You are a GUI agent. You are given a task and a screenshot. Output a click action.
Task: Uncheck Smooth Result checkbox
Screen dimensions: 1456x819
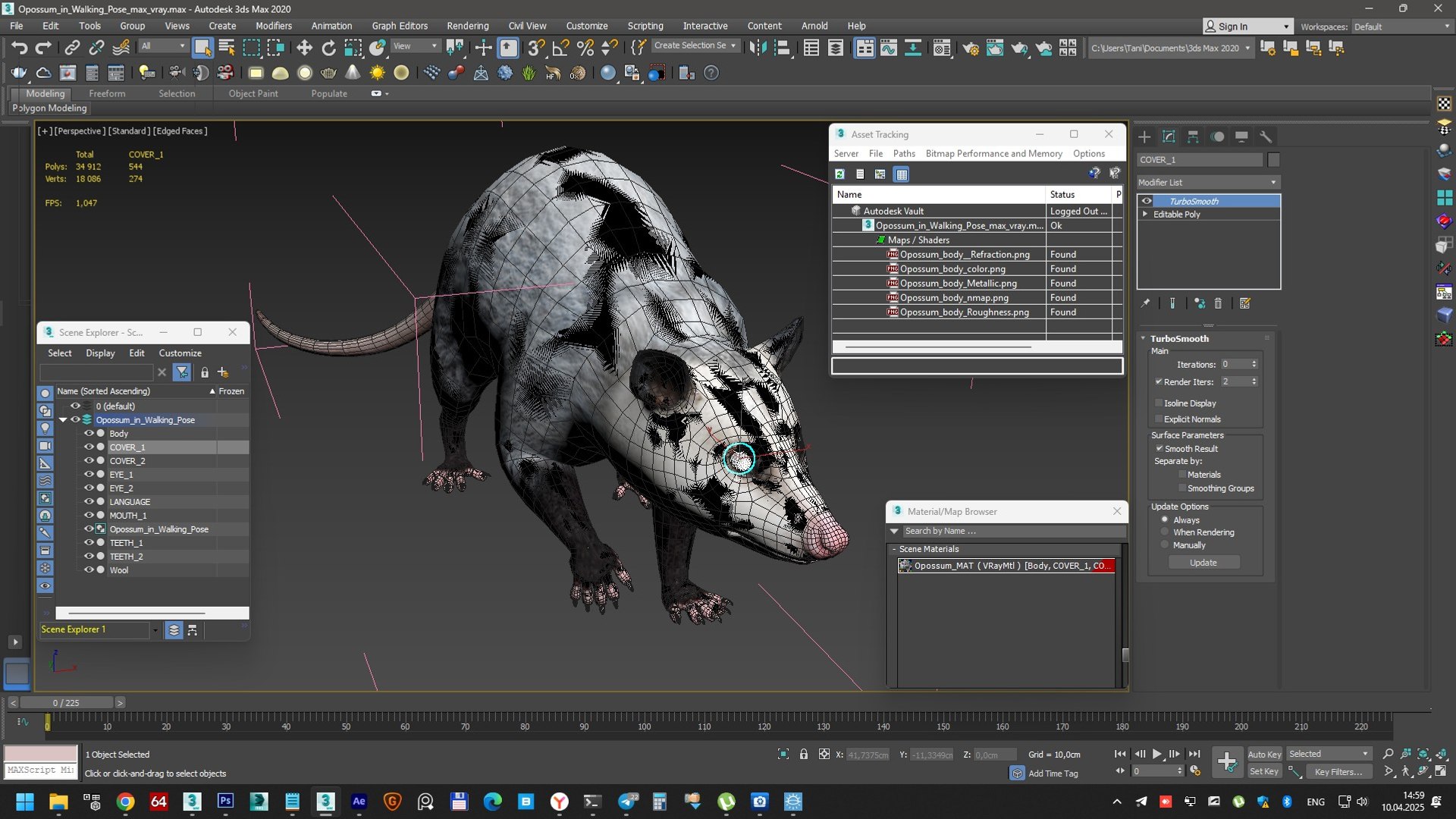click(x=1159, y=448)
